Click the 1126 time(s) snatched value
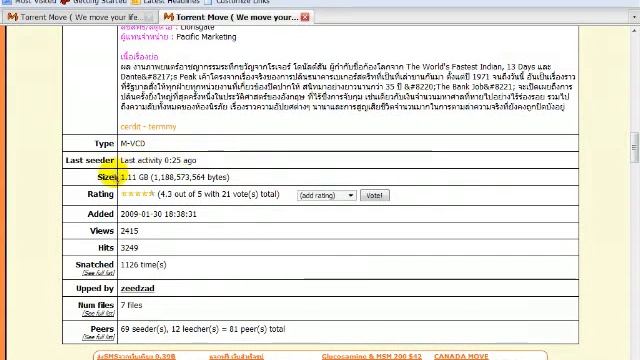 coord(143,265)
